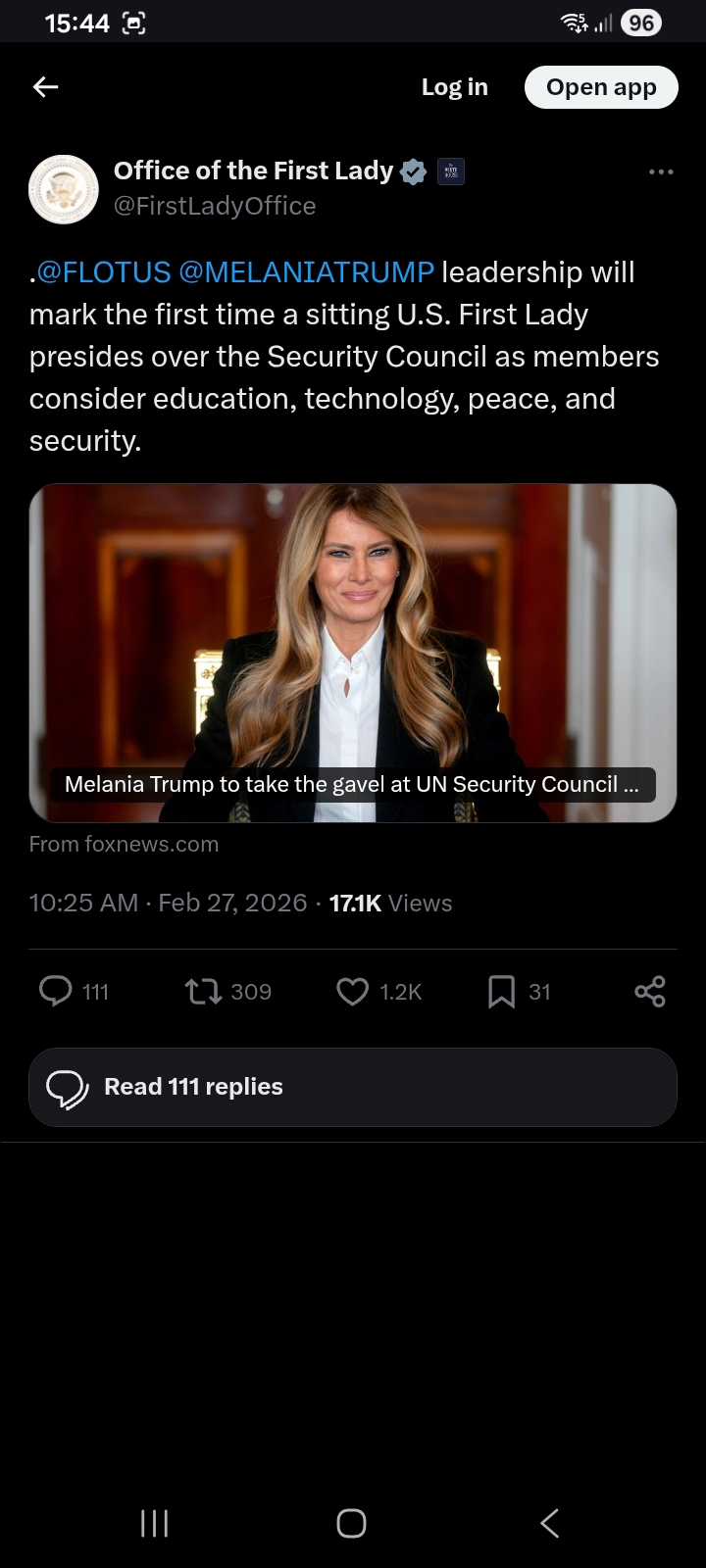Open the Office of the First Lady avatar
Viewport: 706px width, 1568px height.
click(64, 189)
